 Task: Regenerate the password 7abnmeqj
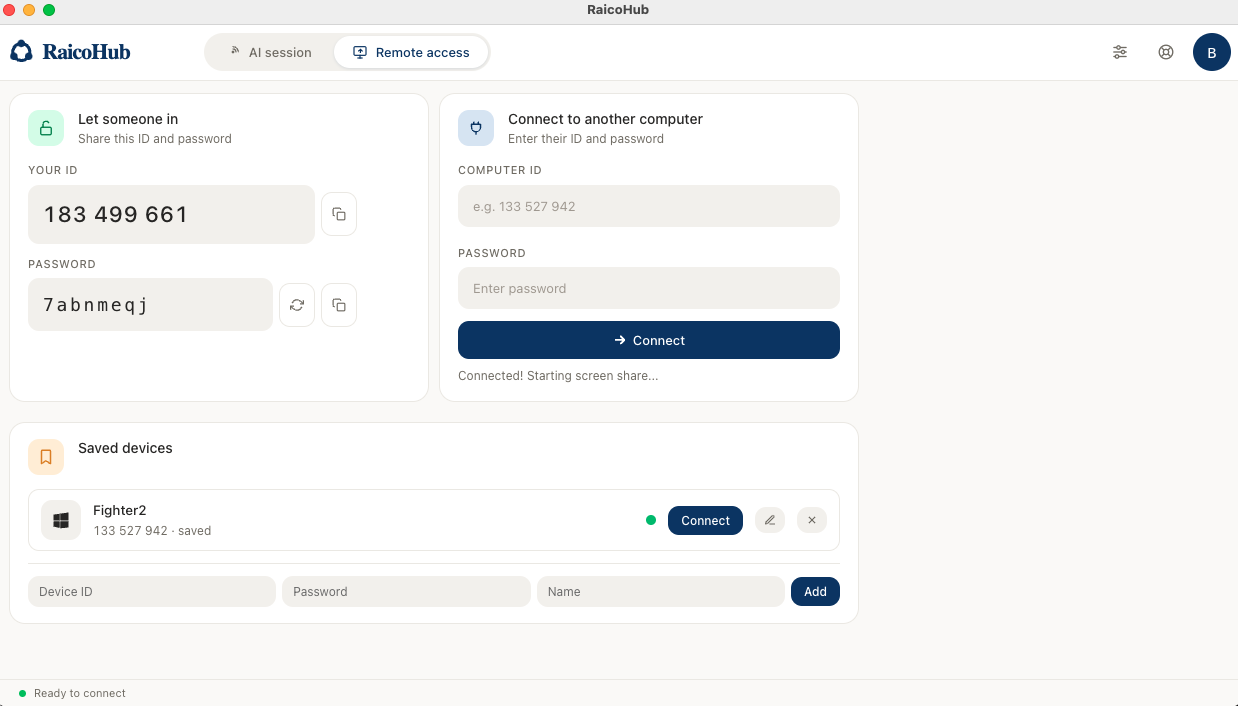click(x=297, y=305)
